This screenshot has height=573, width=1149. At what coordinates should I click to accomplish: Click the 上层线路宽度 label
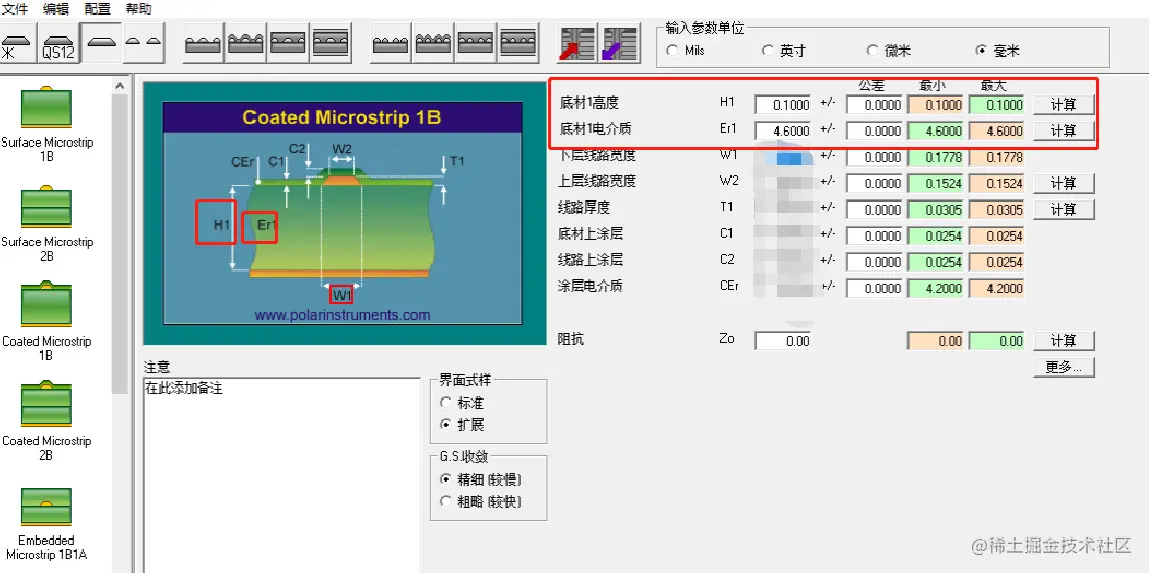(x=596, y=181)
